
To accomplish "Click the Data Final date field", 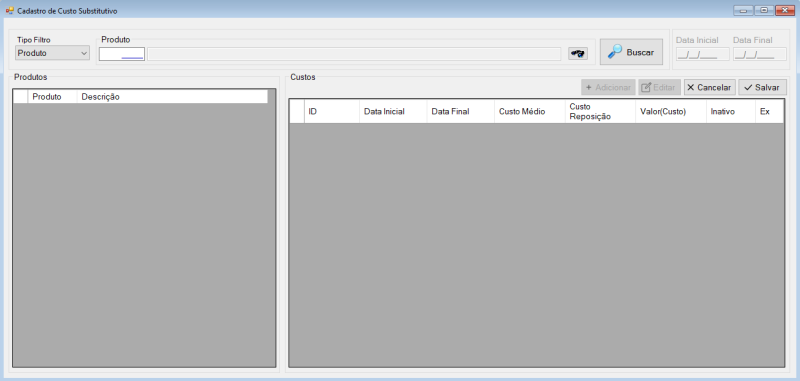I will pyautogui.click(x=760, y=54).
